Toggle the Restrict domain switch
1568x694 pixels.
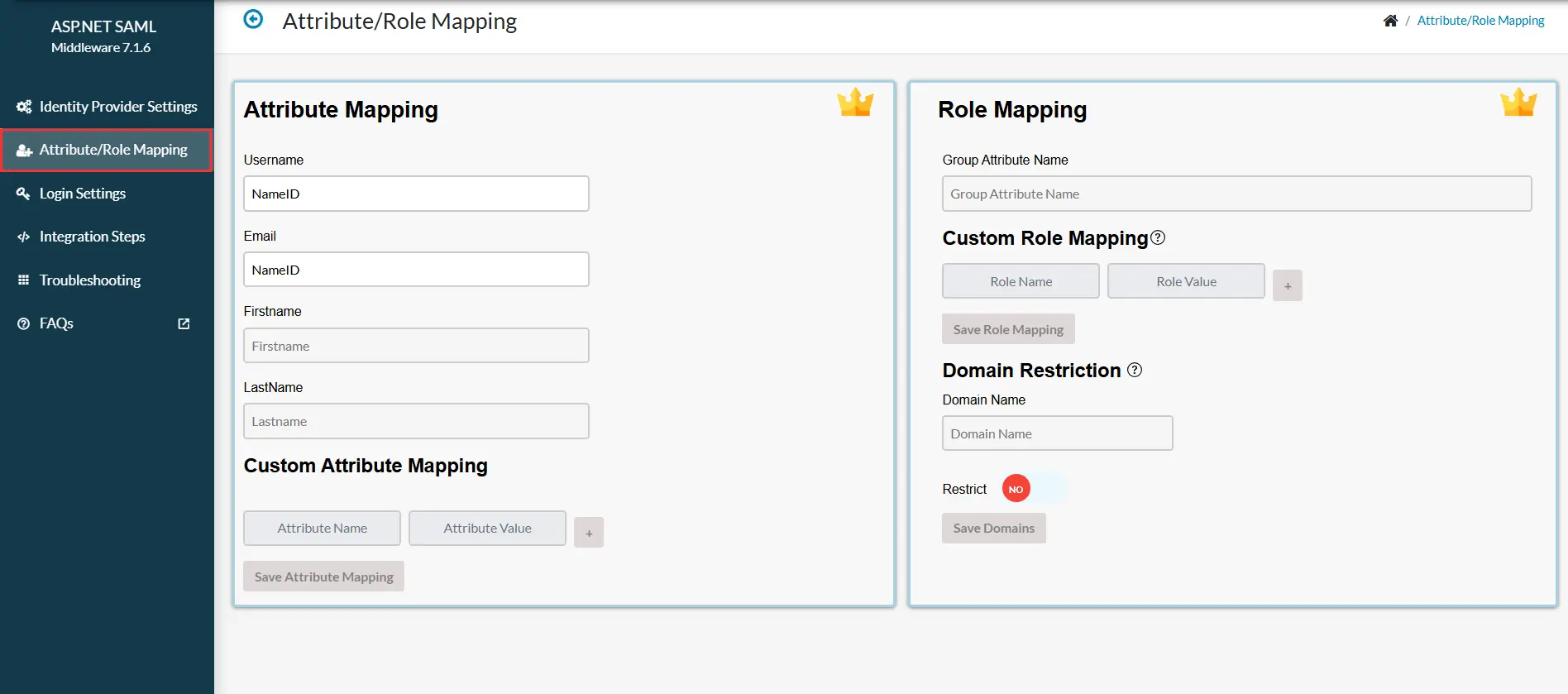1034,489
